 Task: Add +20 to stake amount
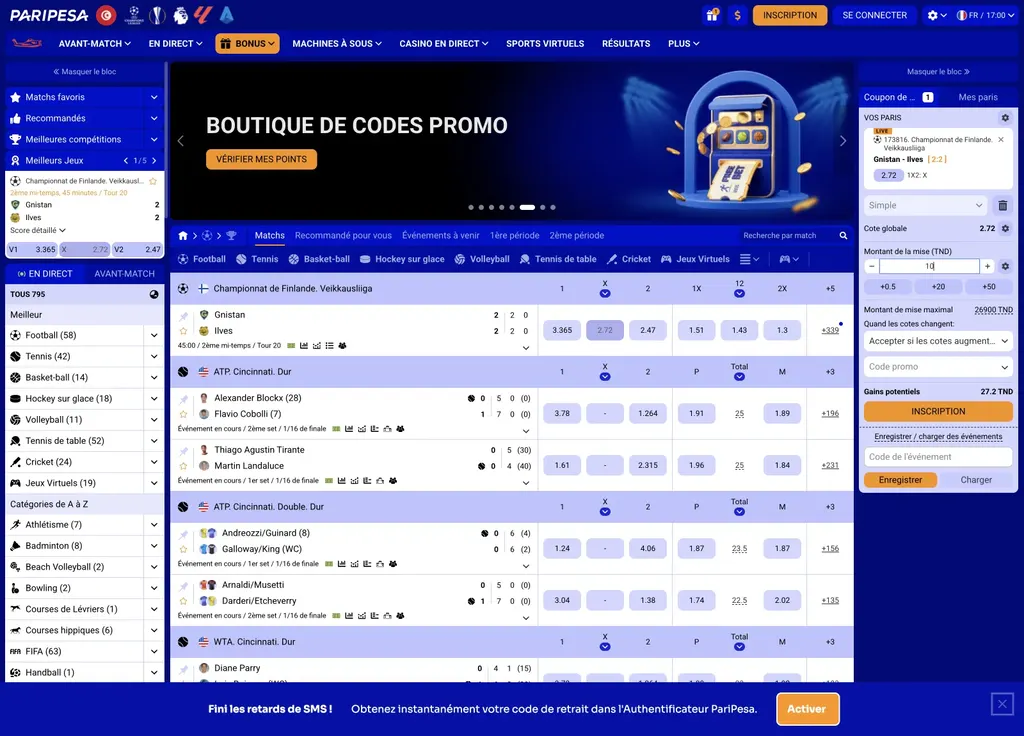938,287
